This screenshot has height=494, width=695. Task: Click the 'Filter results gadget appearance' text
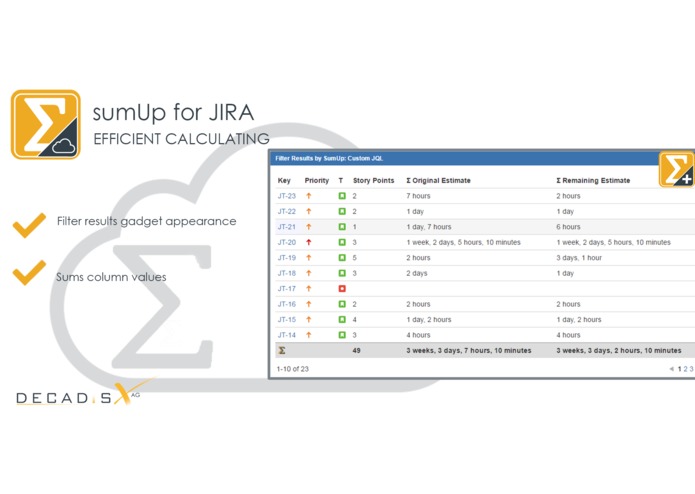146,221
